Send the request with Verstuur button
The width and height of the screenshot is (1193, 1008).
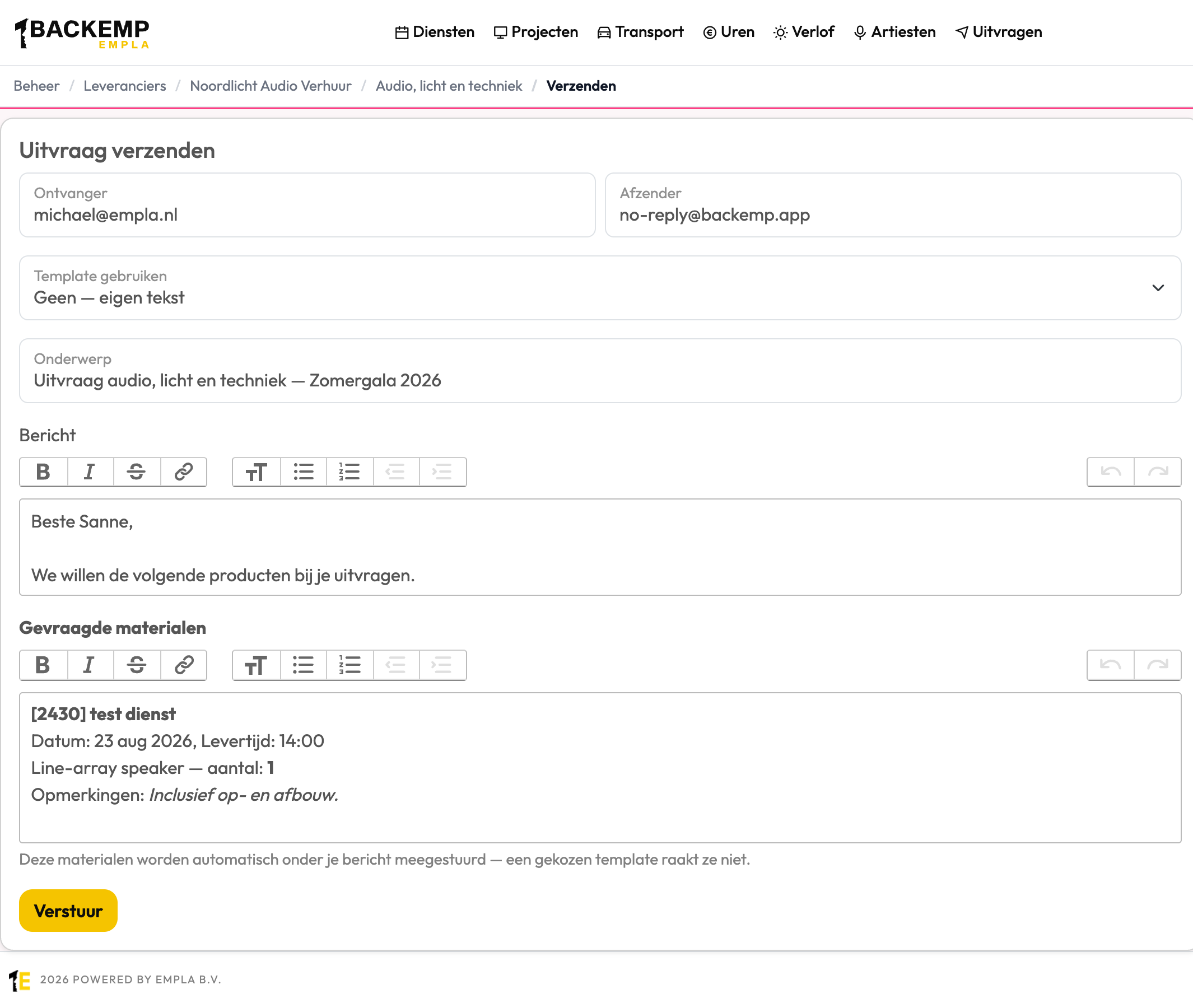tap(68, 911)
